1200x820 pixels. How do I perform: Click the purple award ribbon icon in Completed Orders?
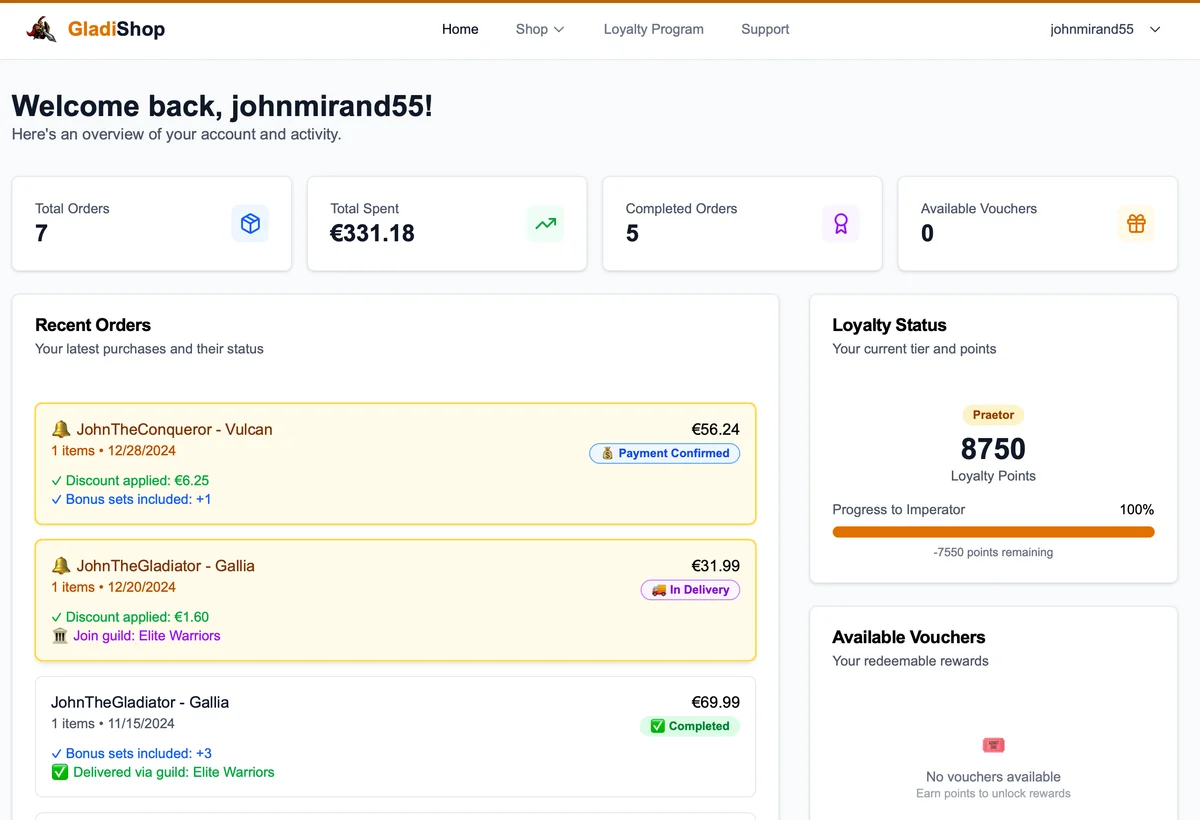click(x=840, y=224)
